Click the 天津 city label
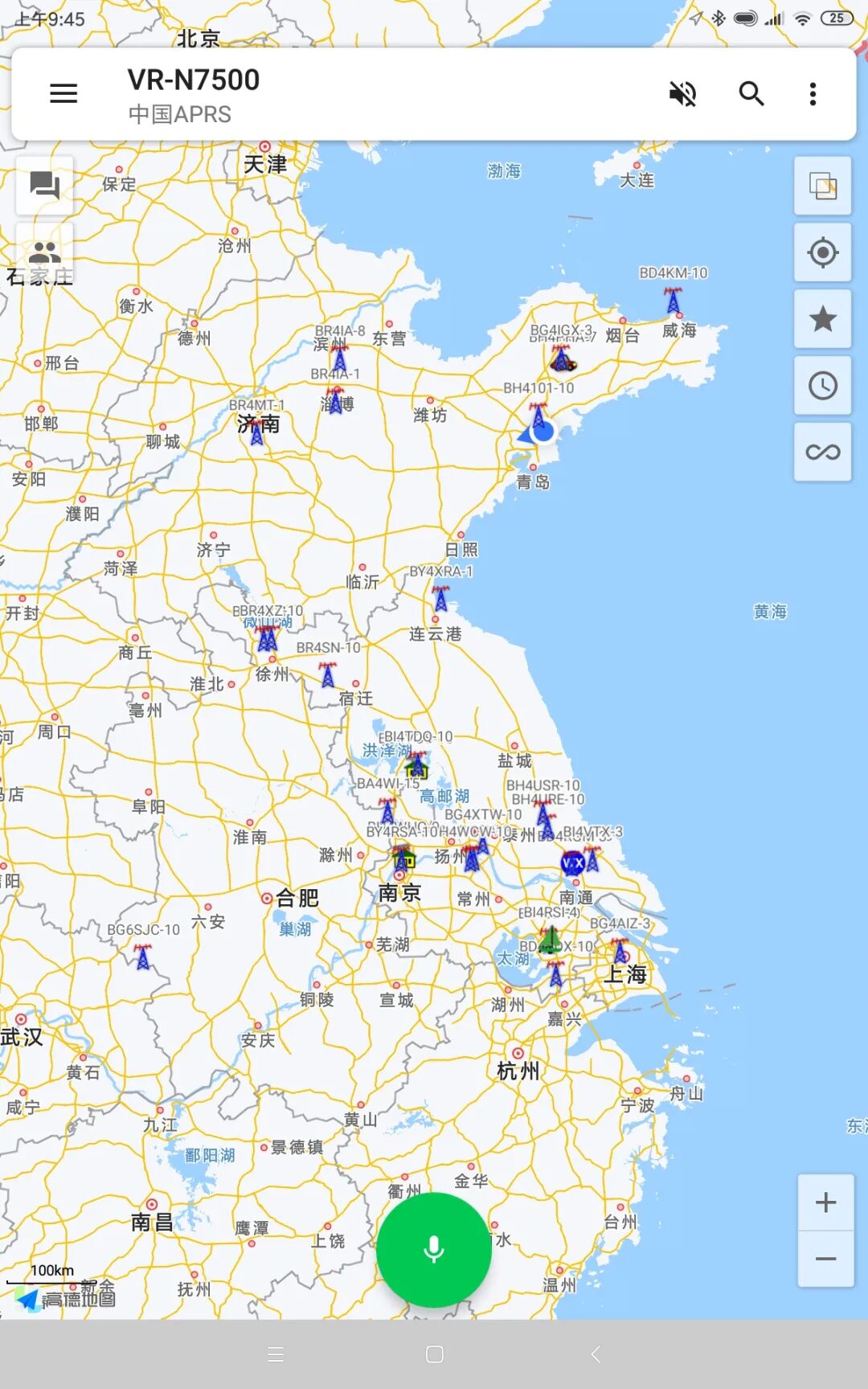868x1389 pixels. point(265,165)
